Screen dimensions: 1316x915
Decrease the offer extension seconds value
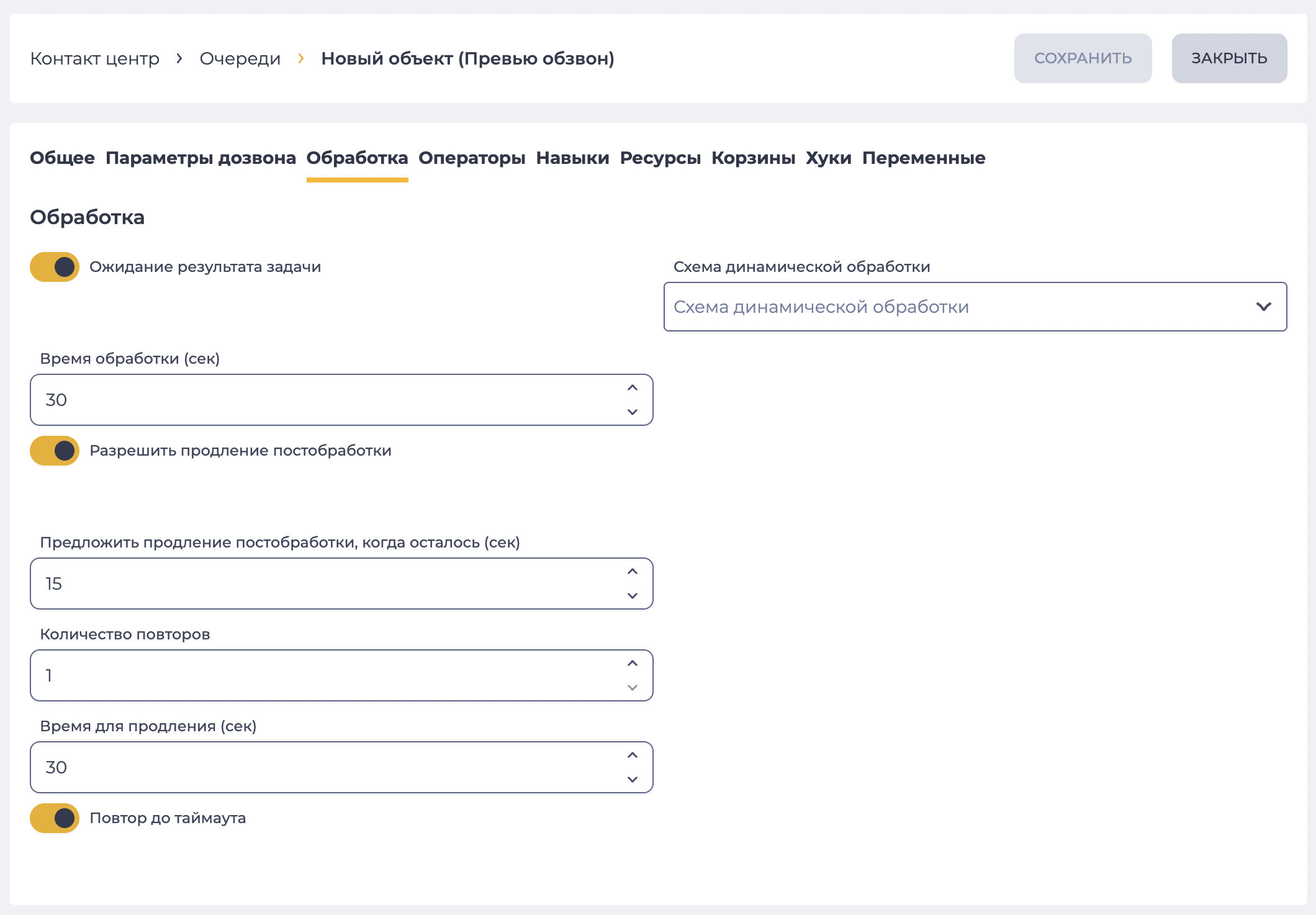point(633,595)
